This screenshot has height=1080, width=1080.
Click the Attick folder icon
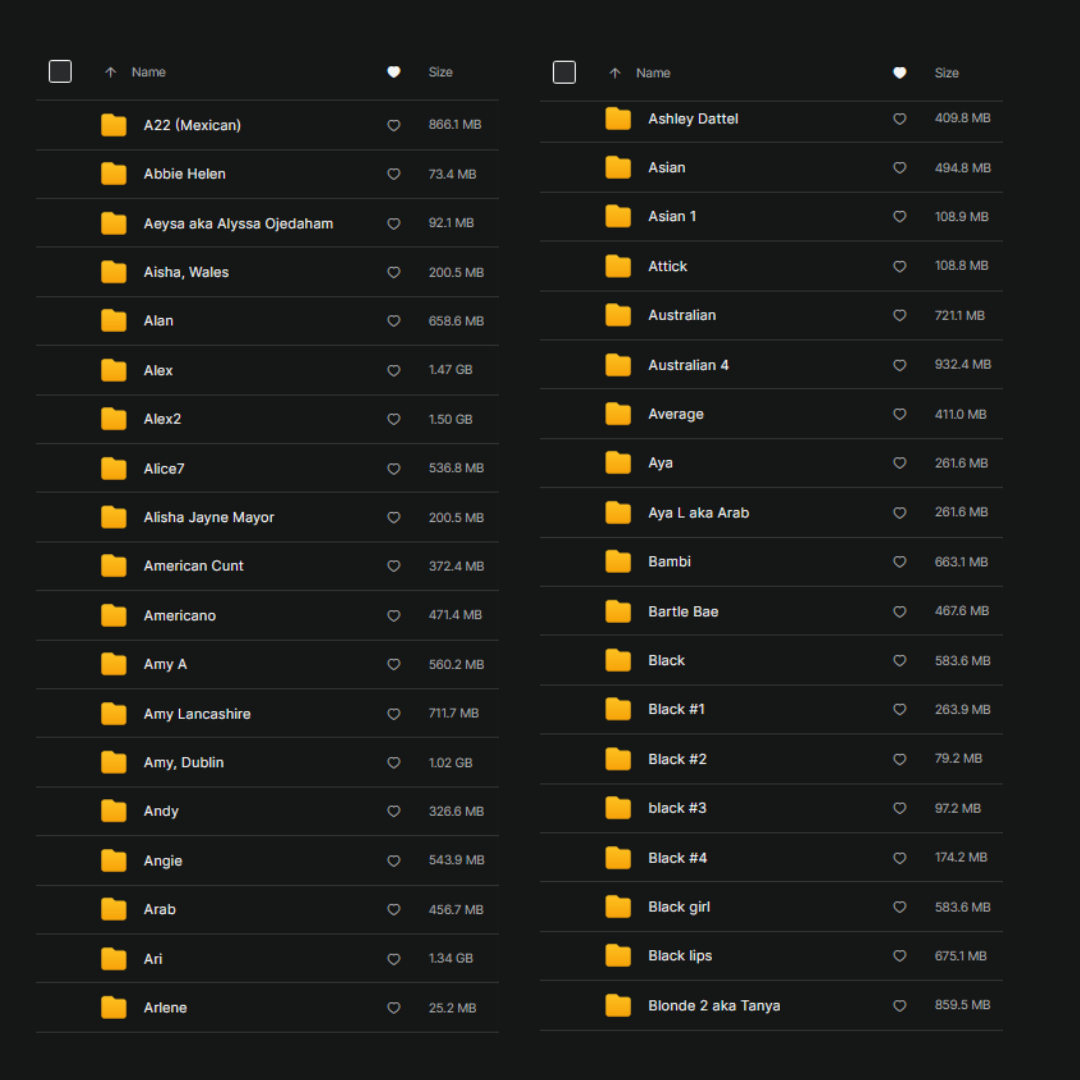point(618,266)
